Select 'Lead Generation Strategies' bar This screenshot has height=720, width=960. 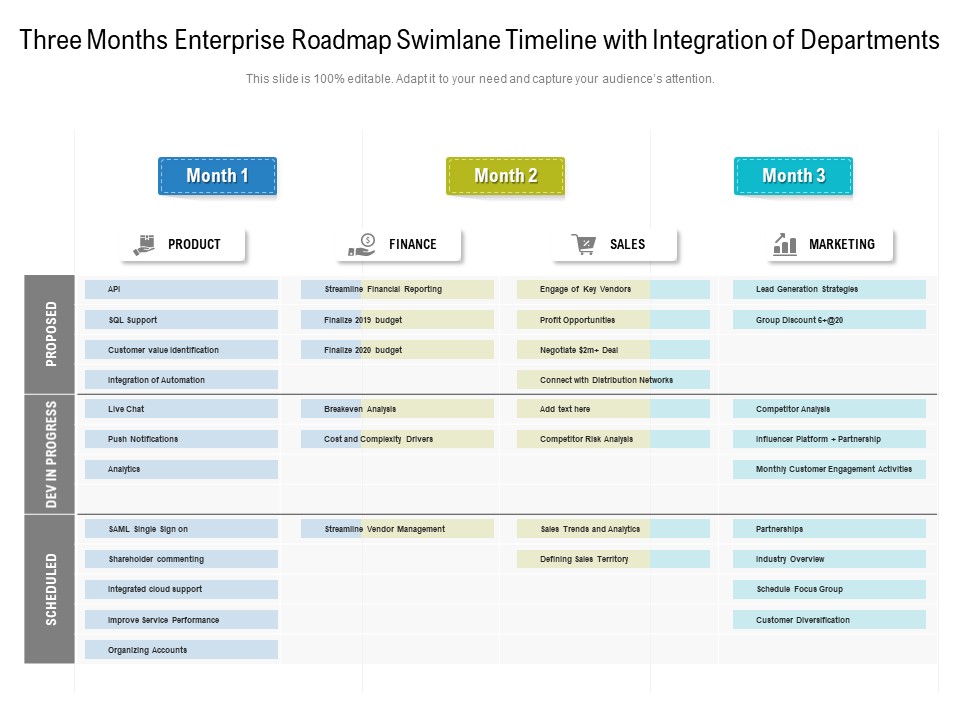[830, 289]
